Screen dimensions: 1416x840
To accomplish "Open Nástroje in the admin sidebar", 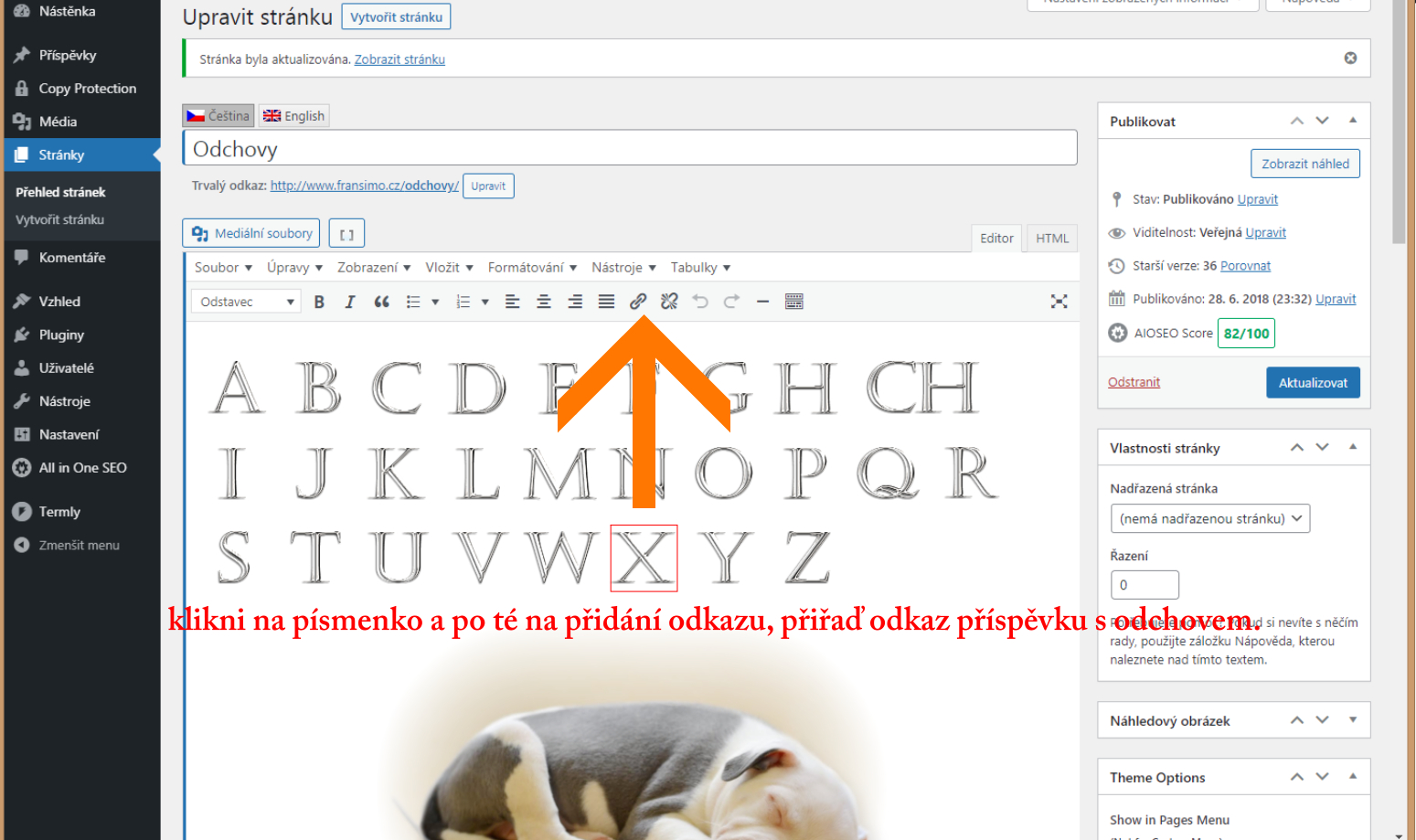I will pos(64,401).
